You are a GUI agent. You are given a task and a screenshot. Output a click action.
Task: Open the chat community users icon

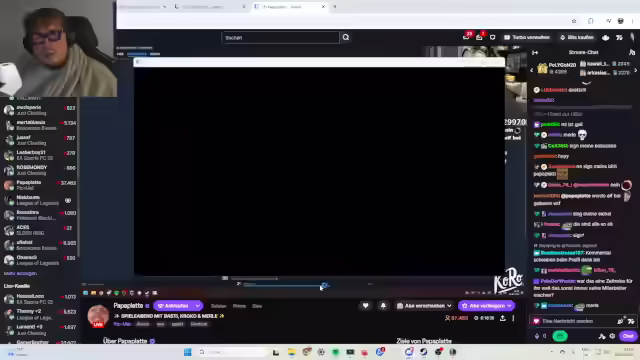[x=632, y=52]
